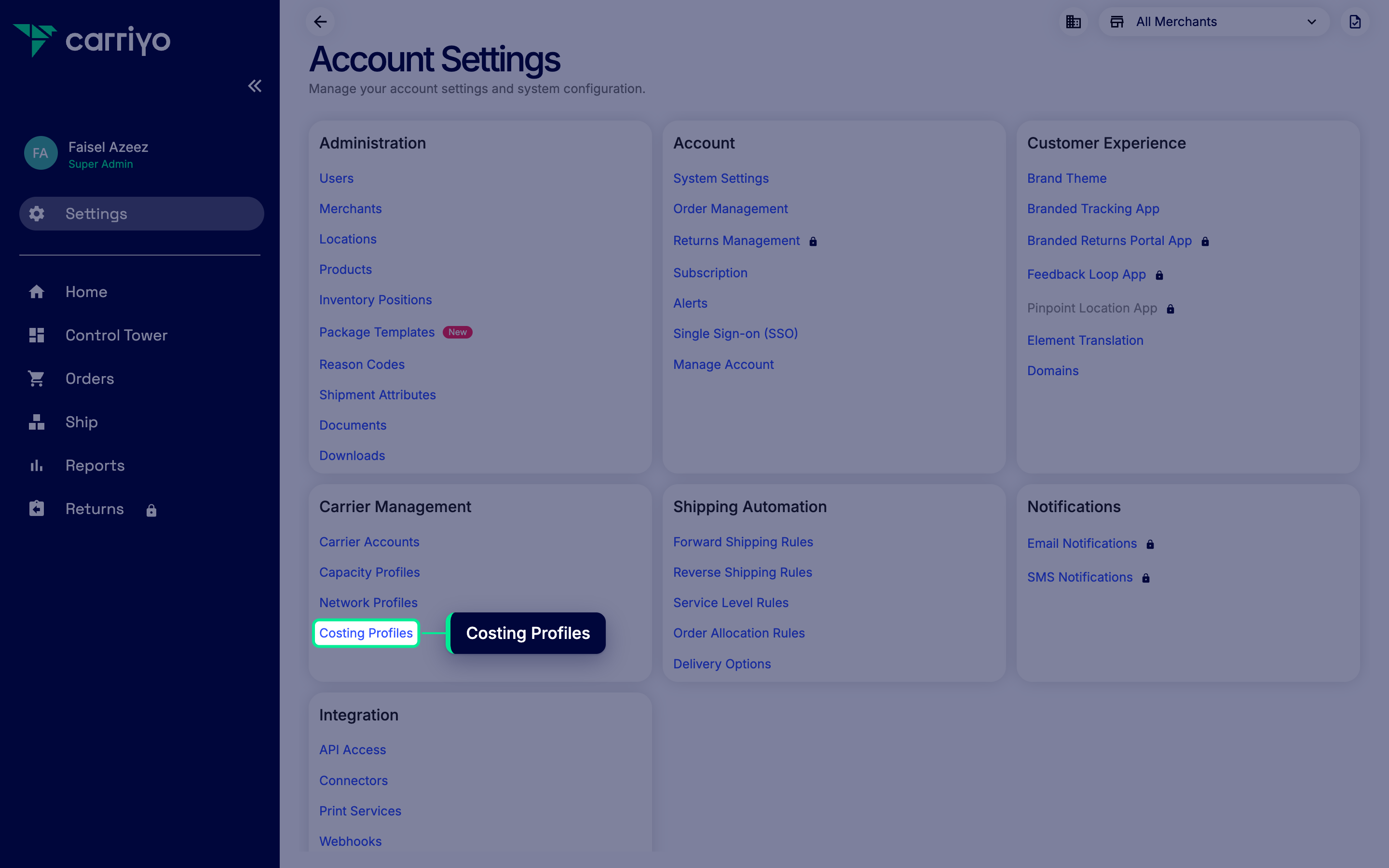Open Branded Tracking App
Viewport: 1389px width, 868px height.
1093,209
